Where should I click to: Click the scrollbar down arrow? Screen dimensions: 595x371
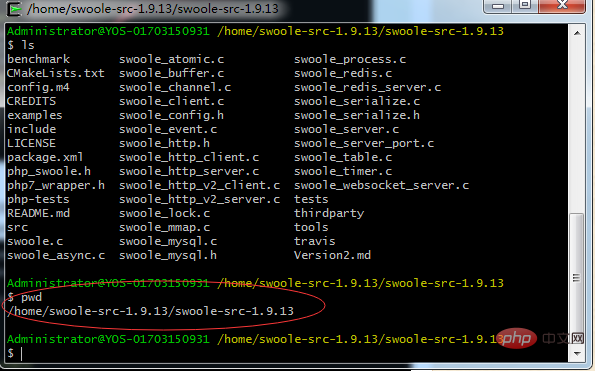click(x=577, y=354)
